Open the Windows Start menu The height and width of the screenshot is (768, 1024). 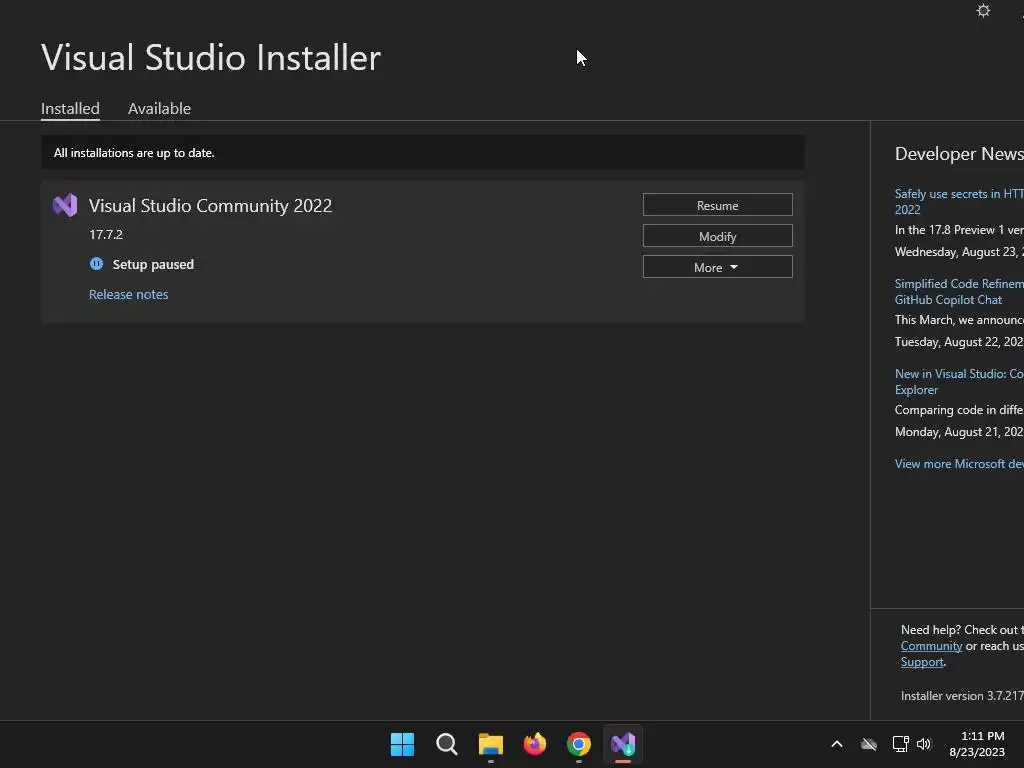402,744
